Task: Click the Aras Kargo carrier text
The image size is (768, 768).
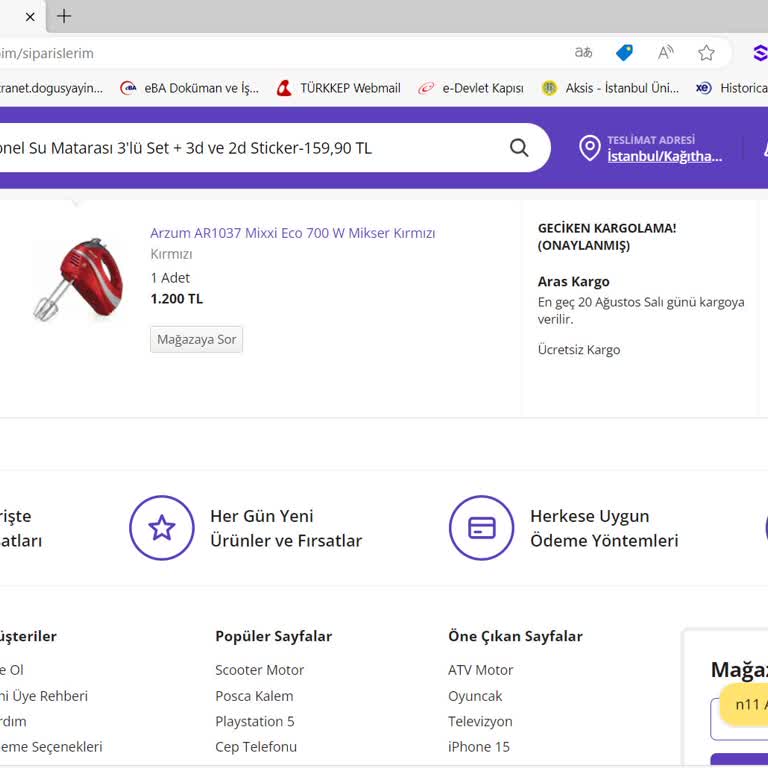Action: [x=574, y=282]
